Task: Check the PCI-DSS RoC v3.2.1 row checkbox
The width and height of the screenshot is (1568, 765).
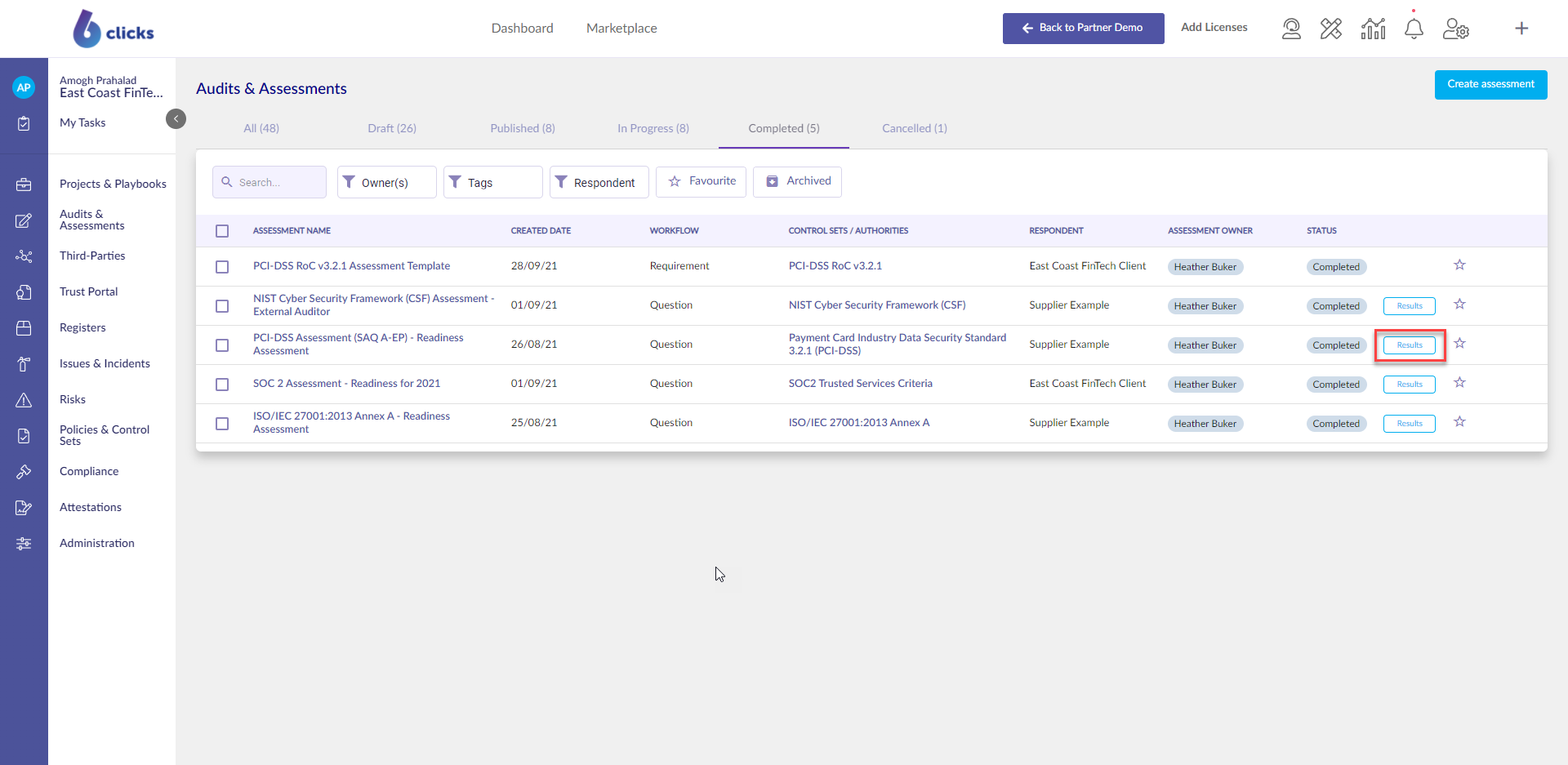Action: (x=222, y=267)
